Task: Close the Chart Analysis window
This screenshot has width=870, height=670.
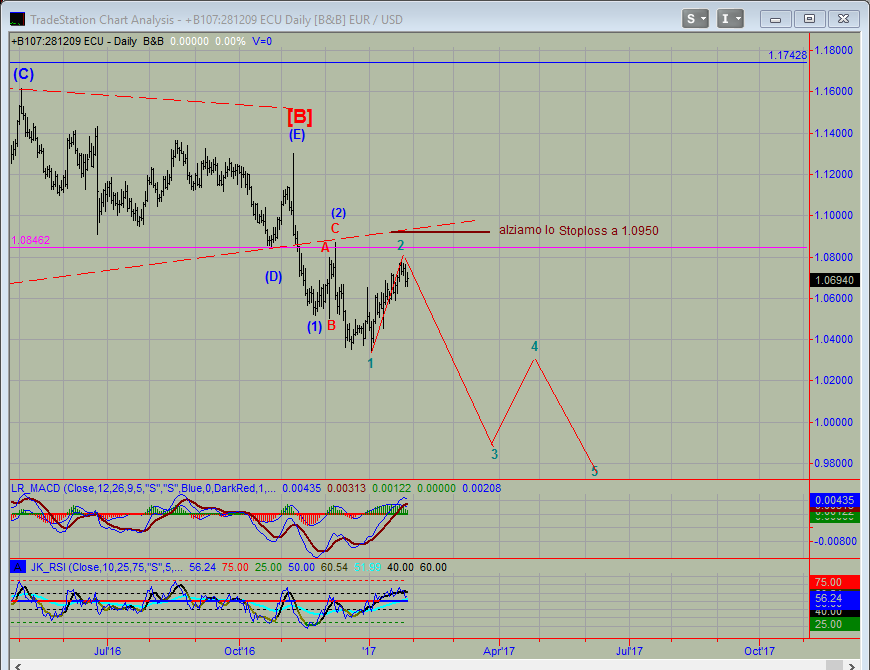Action: click(843, 19)
